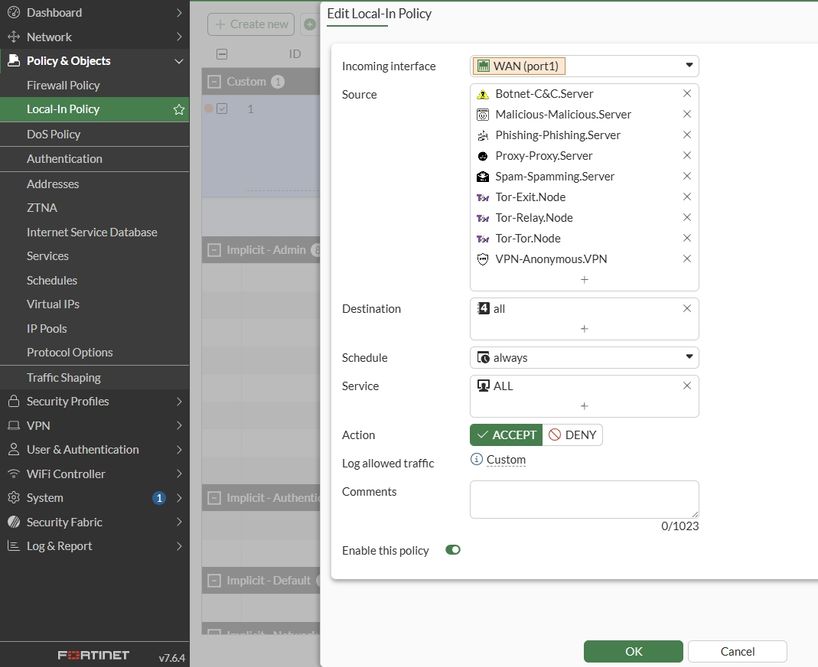818x667 pixels.
Task: Click inside the Comments text area
Action: (x=584, y=500)
